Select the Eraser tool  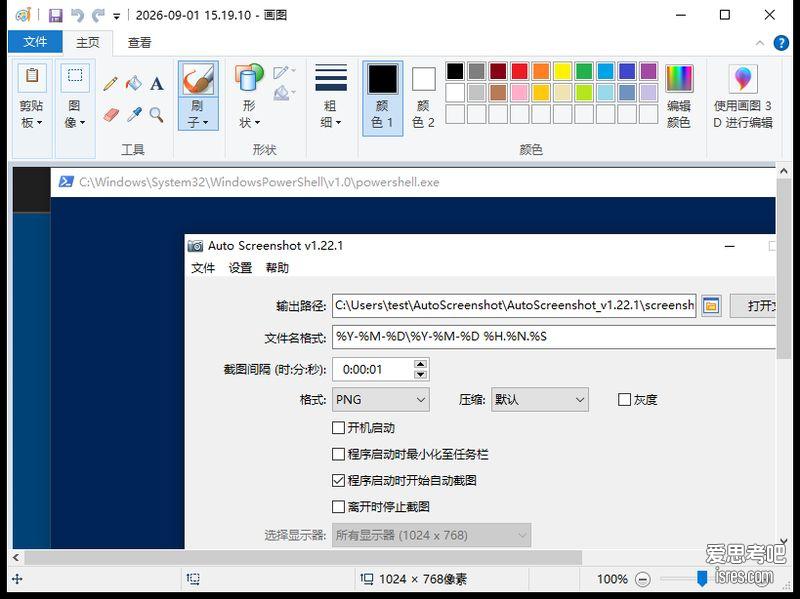point(111,115)
